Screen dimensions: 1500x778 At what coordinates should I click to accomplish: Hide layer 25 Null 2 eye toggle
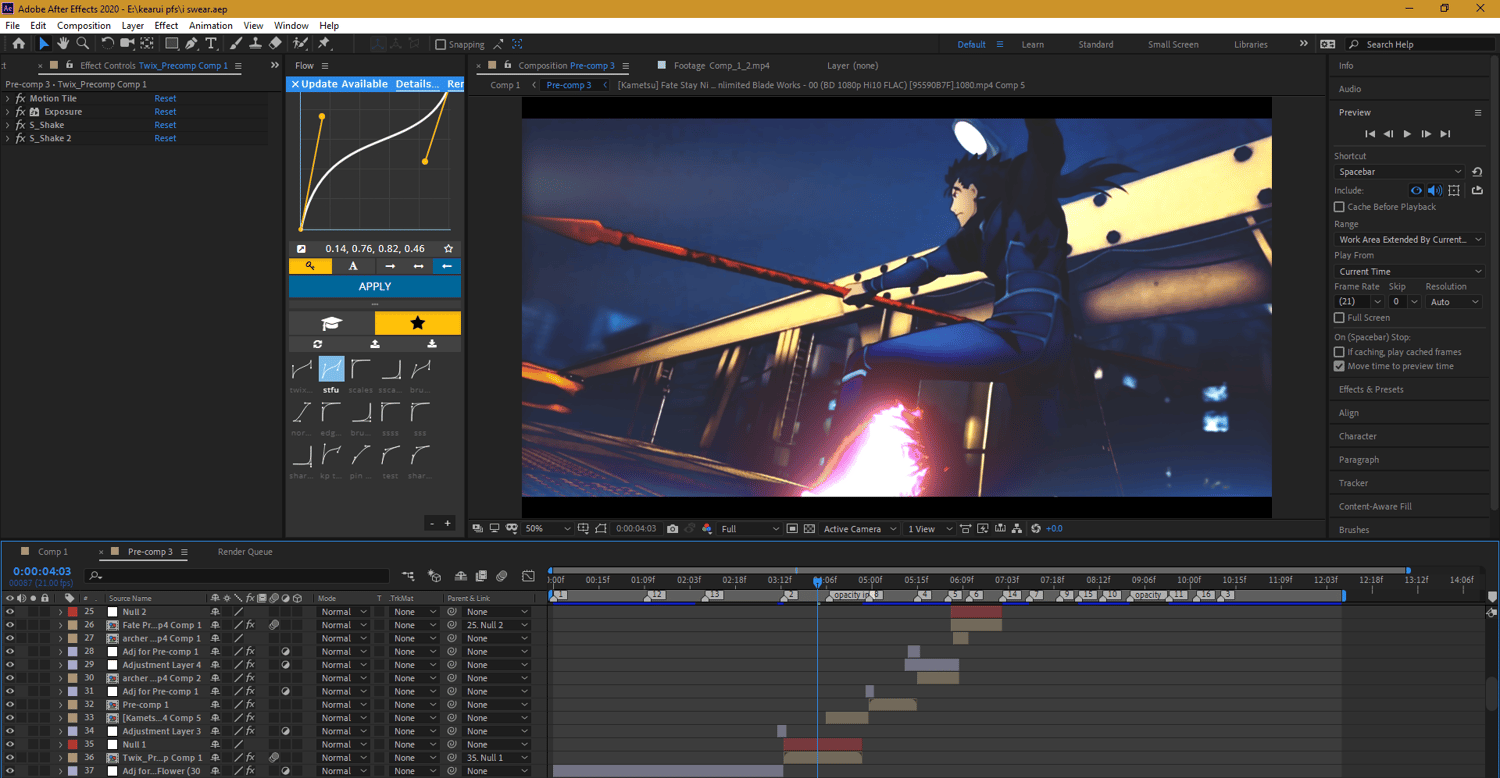point(10,612)
